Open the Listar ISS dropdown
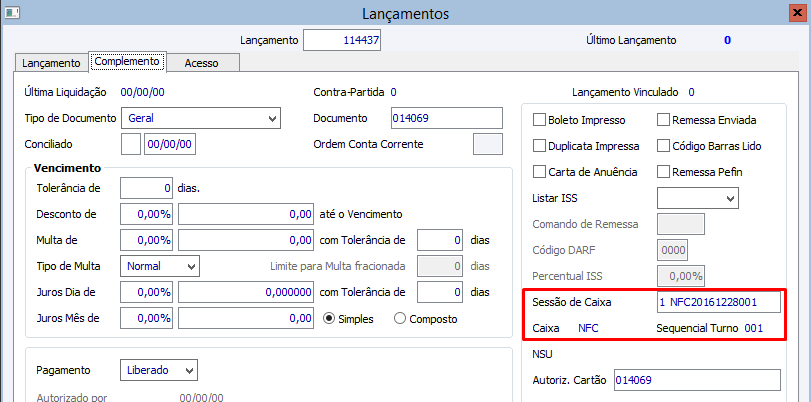This screenshot has height=402, width=811. (x=730, y=198)
